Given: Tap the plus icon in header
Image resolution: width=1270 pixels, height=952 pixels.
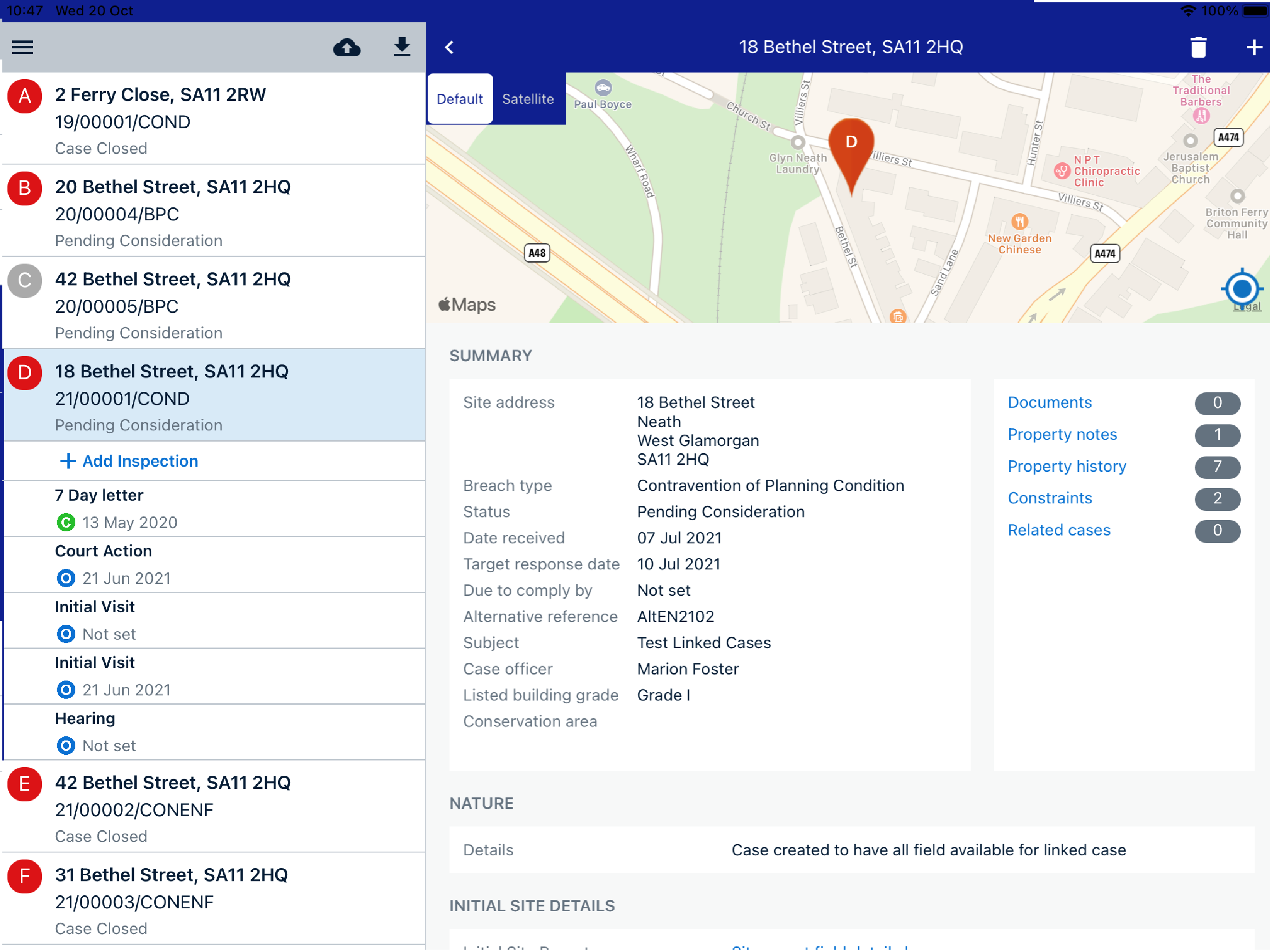Looking at the screenshot, I should point(1254,47).
